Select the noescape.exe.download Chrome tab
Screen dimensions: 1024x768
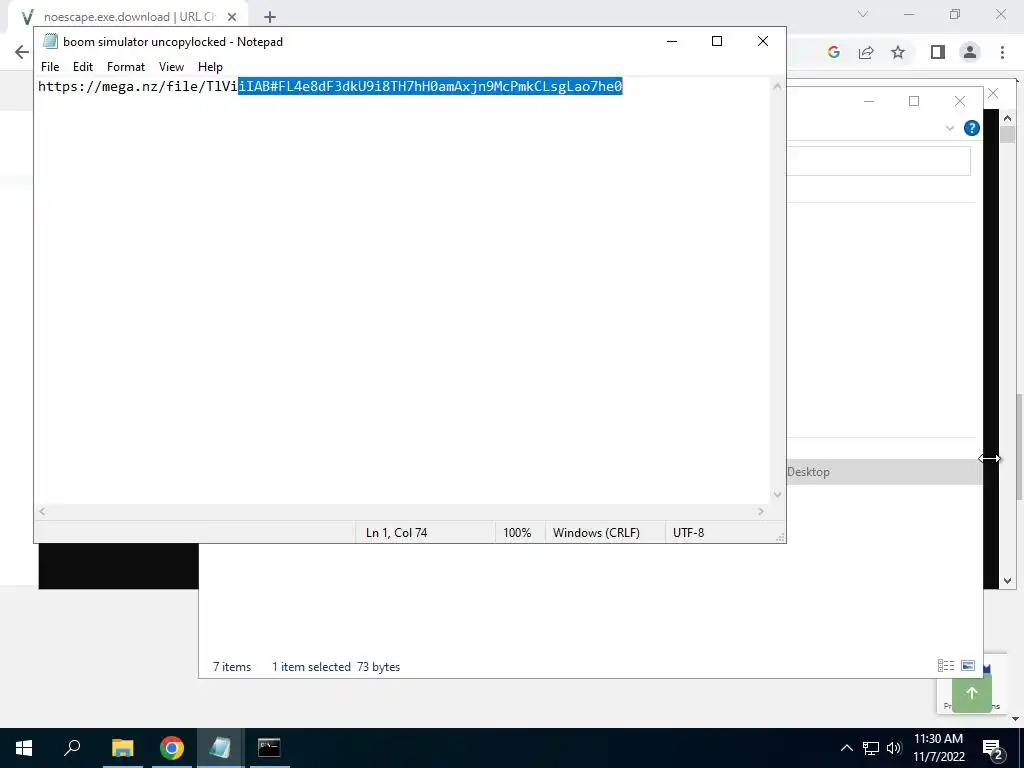point(129,17)
